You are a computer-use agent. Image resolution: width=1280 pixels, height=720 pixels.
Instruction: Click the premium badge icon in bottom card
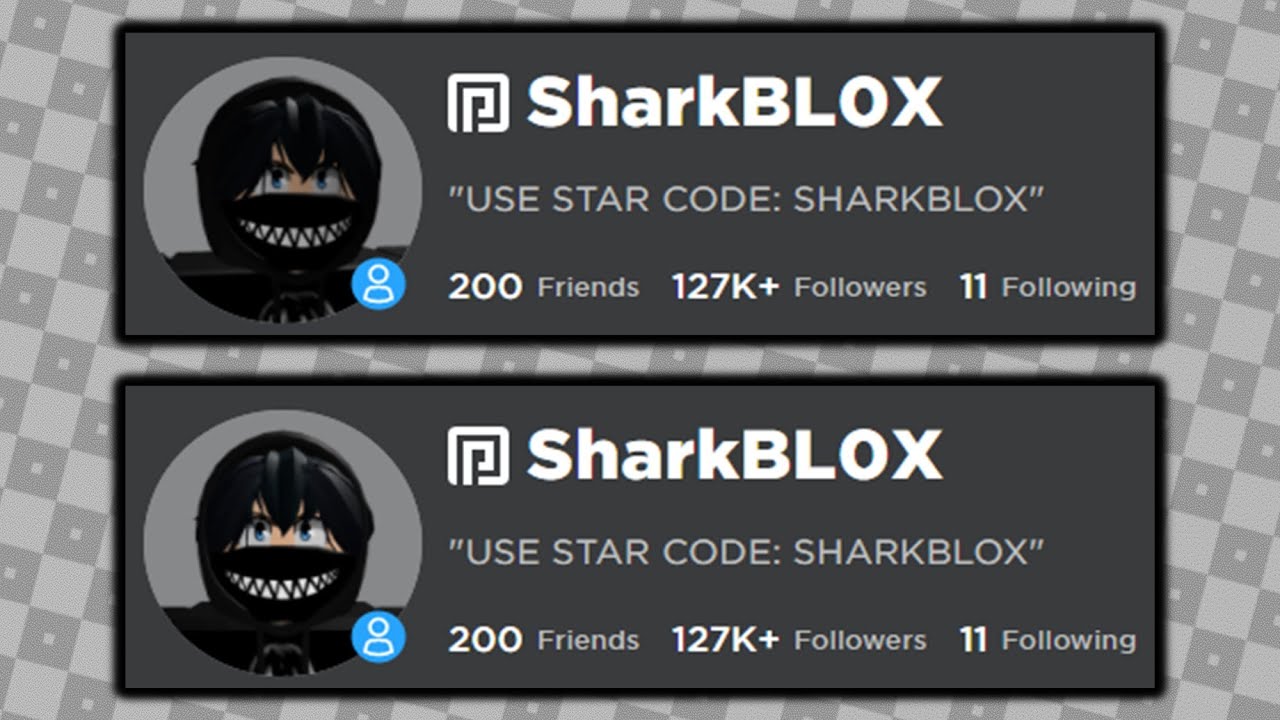tap(478, 456)
